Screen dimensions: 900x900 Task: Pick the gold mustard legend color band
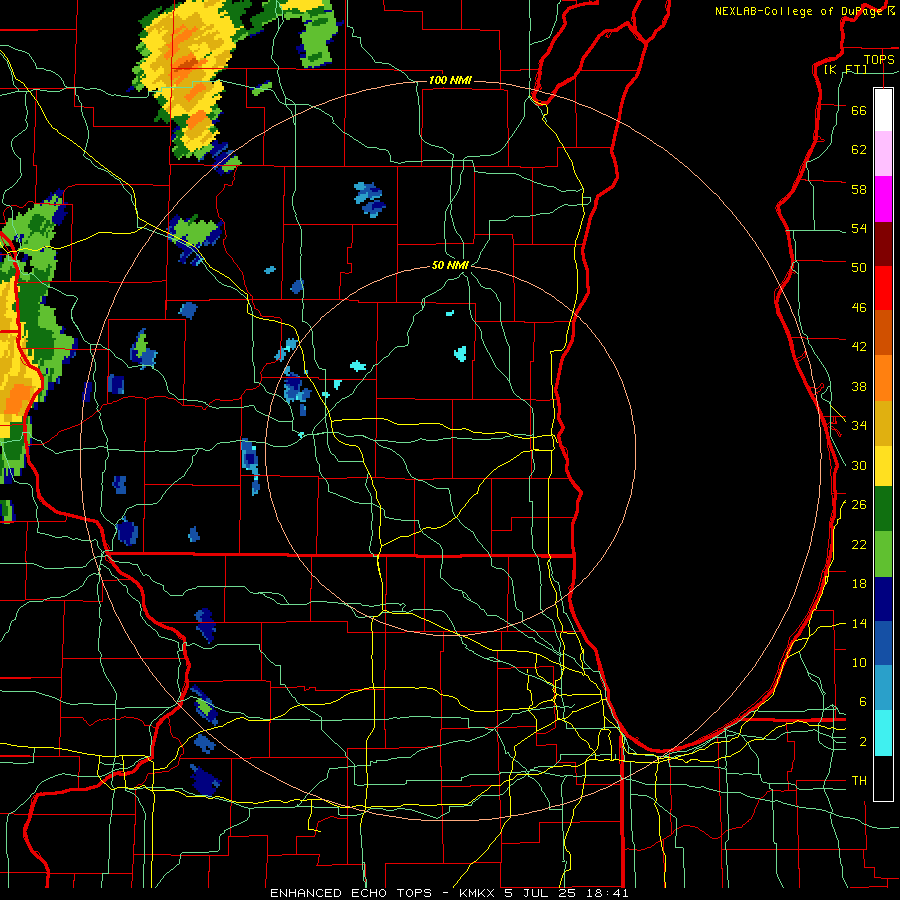(x=883, y=423)
